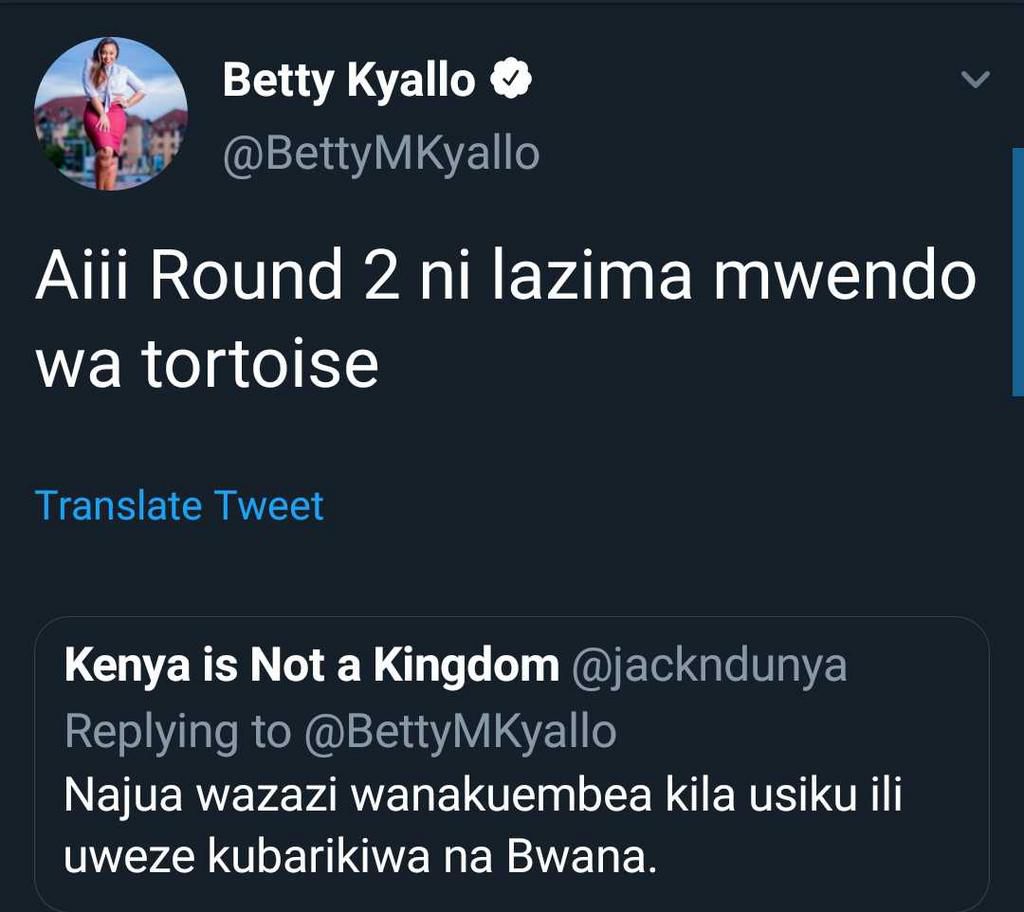Click the blue scrollbar on the right edge
The width and height of the screenshot is (1024, 912).
point(1017,270)
